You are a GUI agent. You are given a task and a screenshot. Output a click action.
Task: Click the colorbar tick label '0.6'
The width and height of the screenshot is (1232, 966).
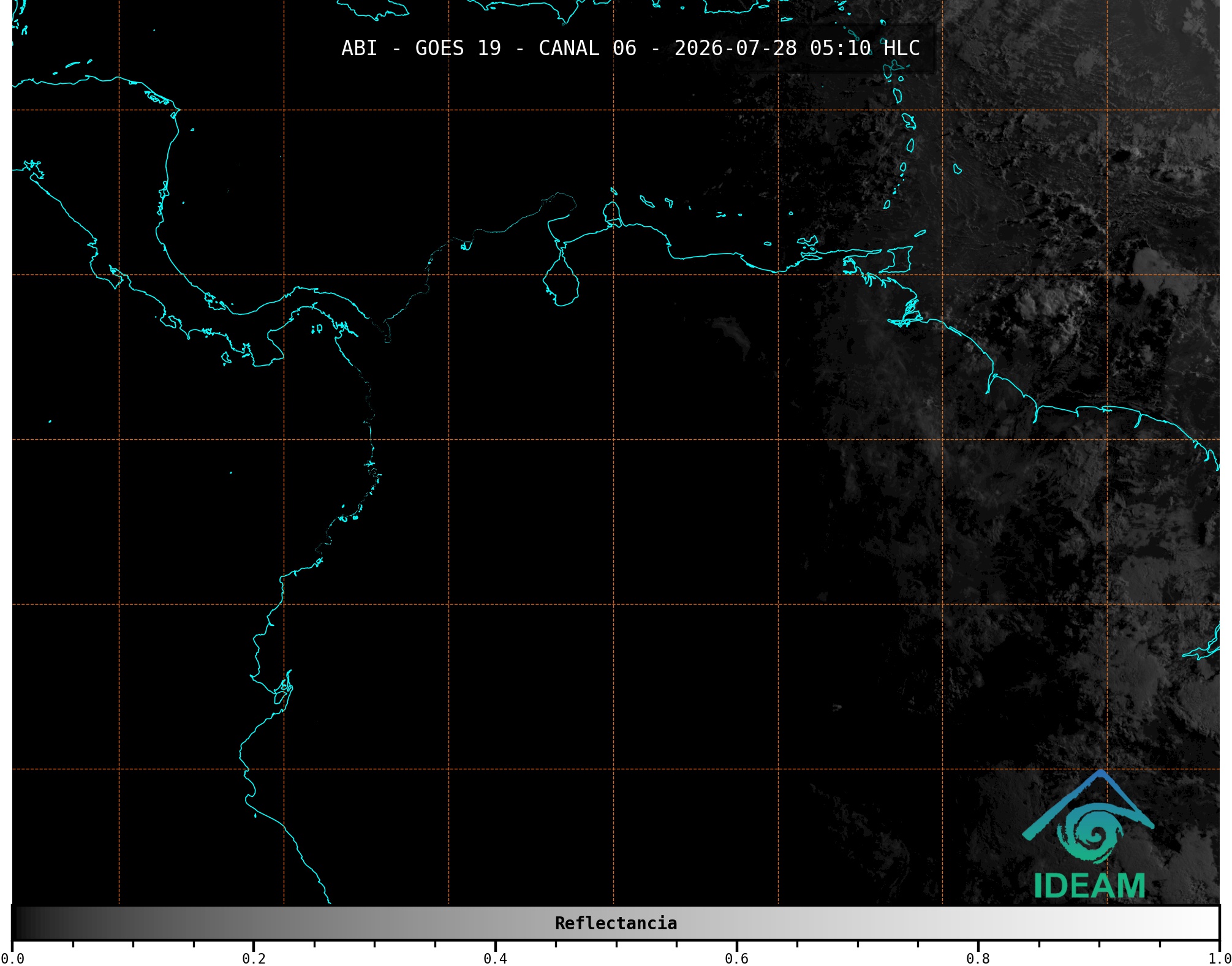click(736, 958)
